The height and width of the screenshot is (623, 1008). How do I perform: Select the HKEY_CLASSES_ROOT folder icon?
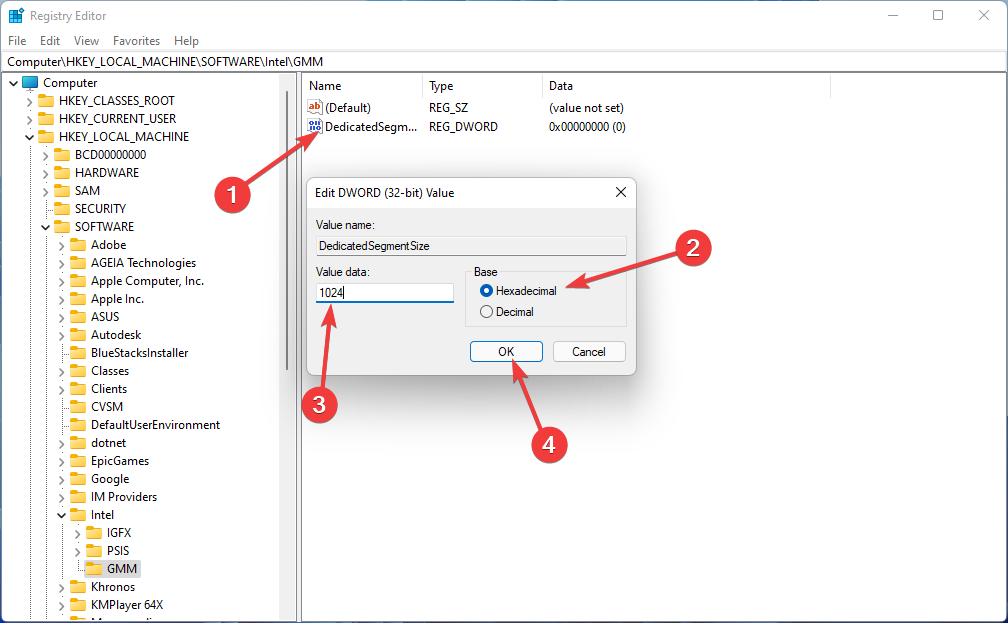point(46,101)
